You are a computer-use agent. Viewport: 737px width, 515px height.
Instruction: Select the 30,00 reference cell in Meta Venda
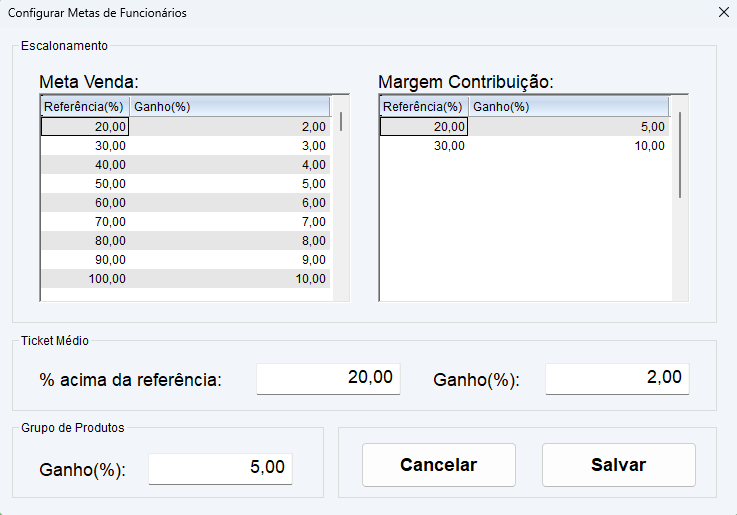click(85, 146)
